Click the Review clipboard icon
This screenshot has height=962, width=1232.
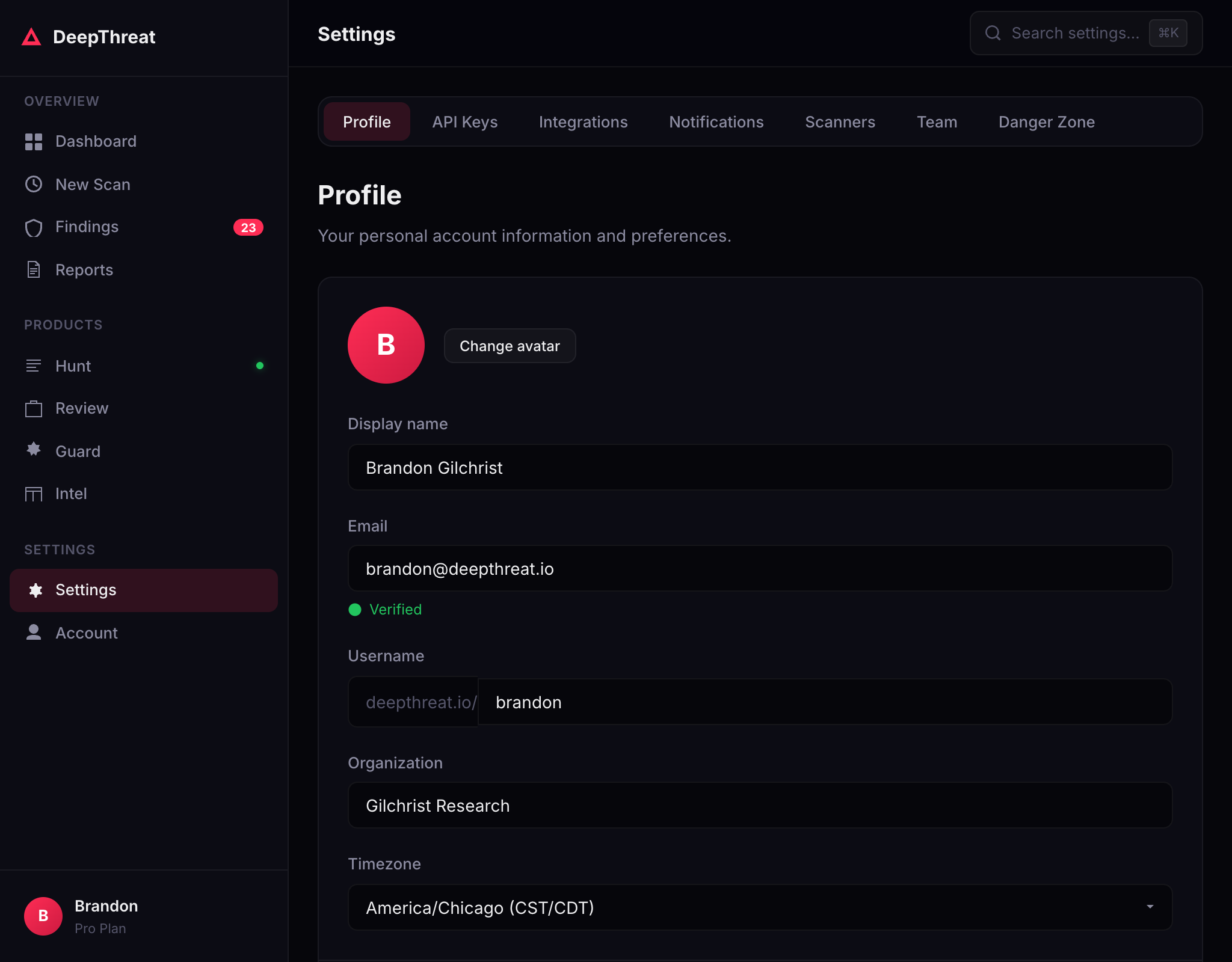coord(34,408)
